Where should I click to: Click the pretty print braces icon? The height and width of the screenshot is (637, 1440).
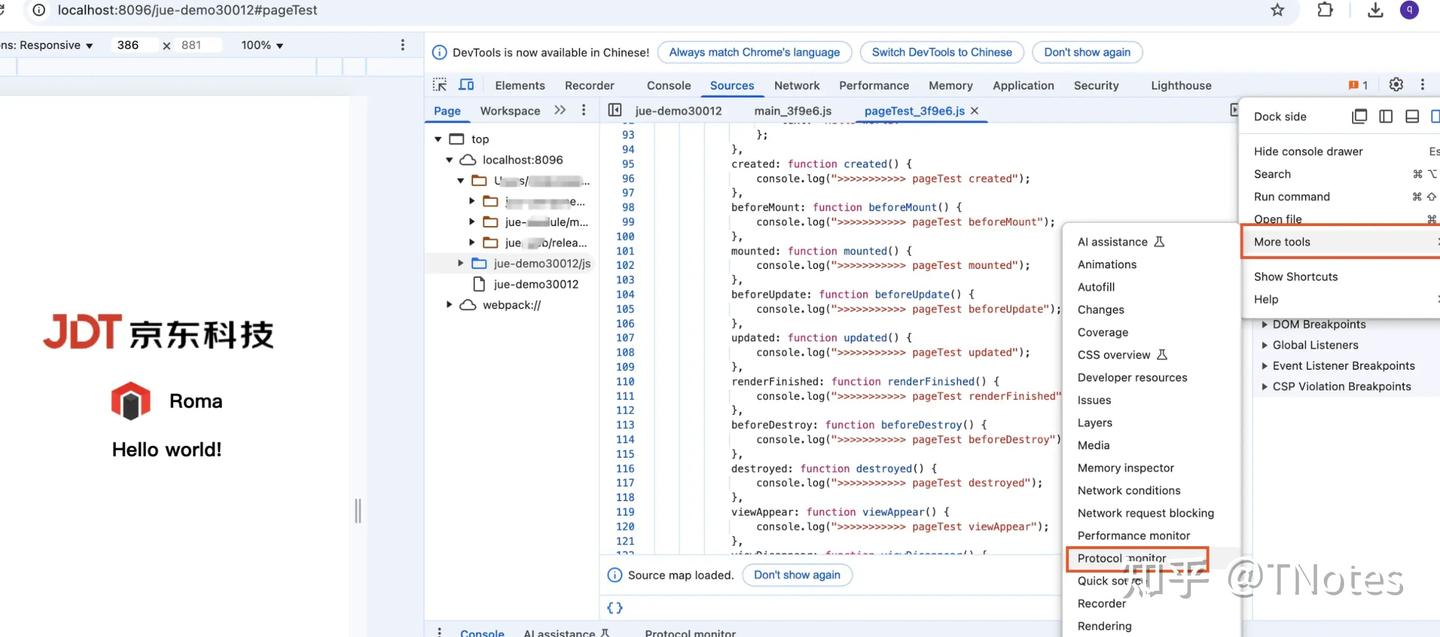(x=615, y=607)
